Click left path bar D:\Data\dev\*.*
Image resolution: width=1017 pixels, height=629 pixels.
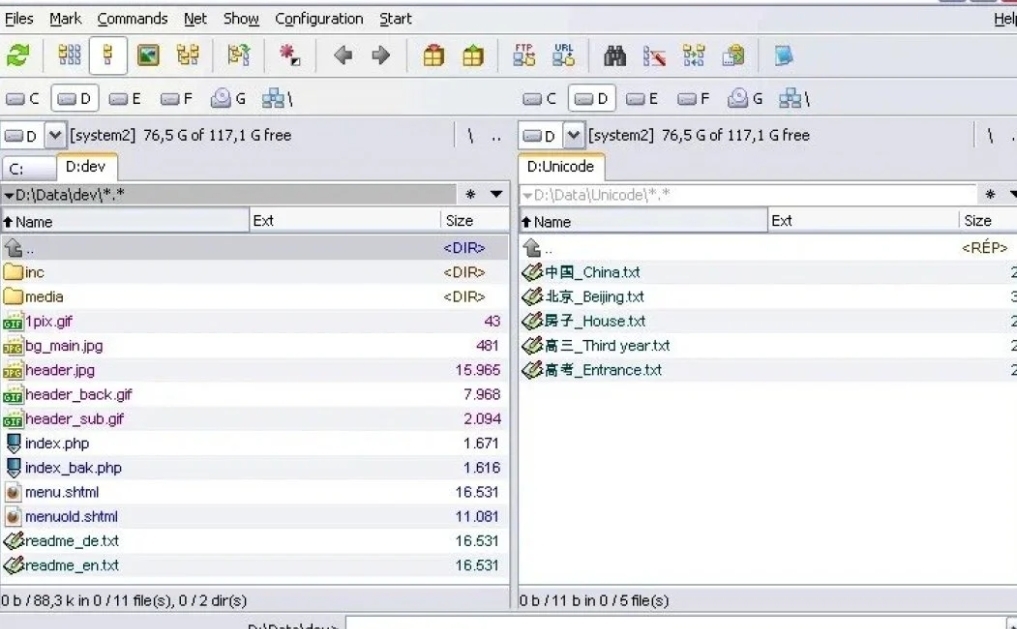point(228,195)
